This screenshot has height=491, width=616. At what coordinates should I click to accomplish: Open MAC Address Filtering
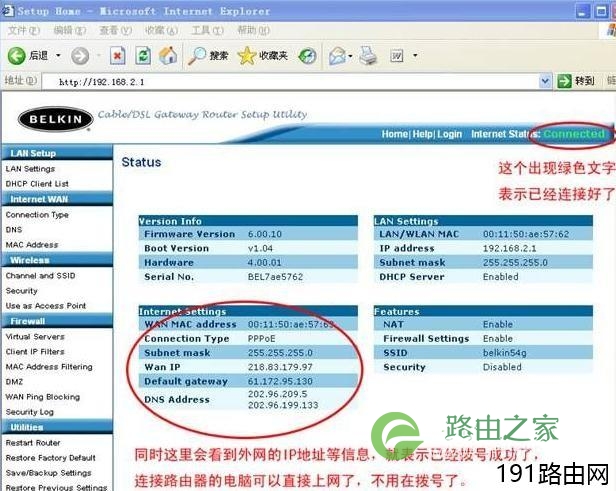(x=49, y=367)
